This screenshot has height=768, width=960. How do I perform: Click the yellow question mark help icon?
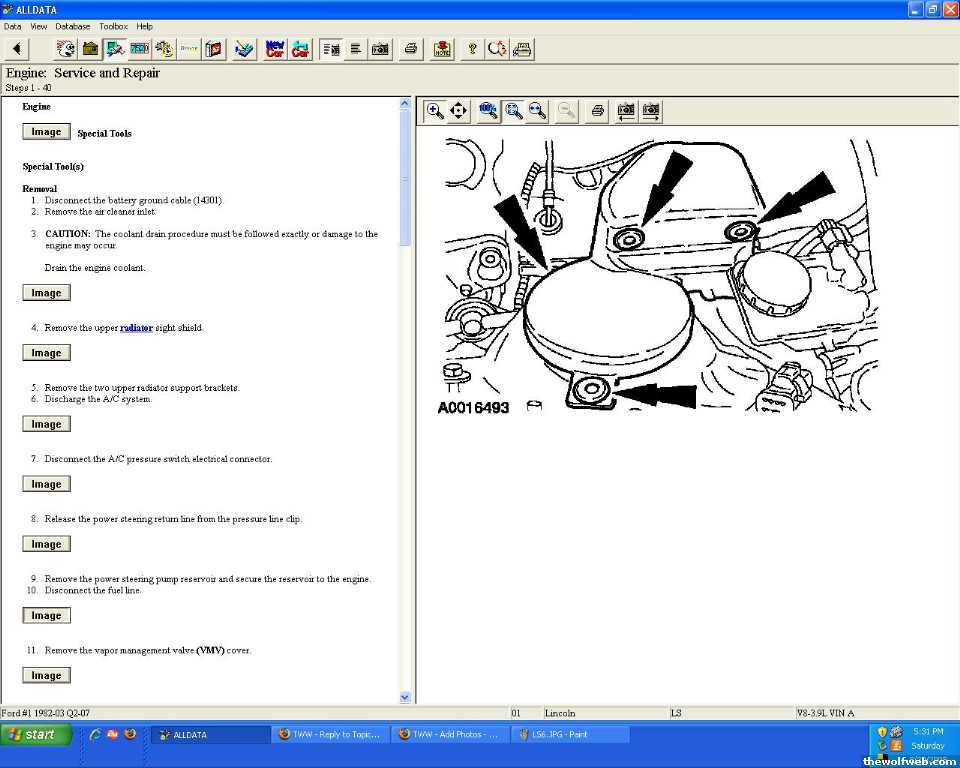(x=472, y=49)
